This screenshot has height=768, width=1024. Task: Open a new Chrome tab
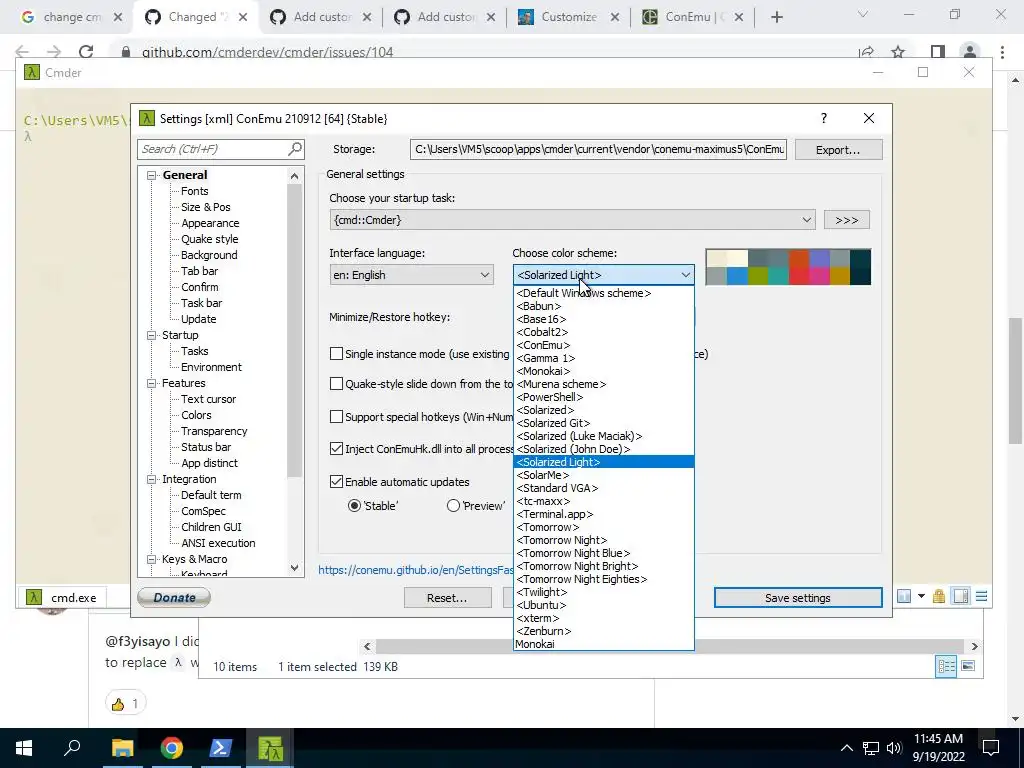pos(776,17)
